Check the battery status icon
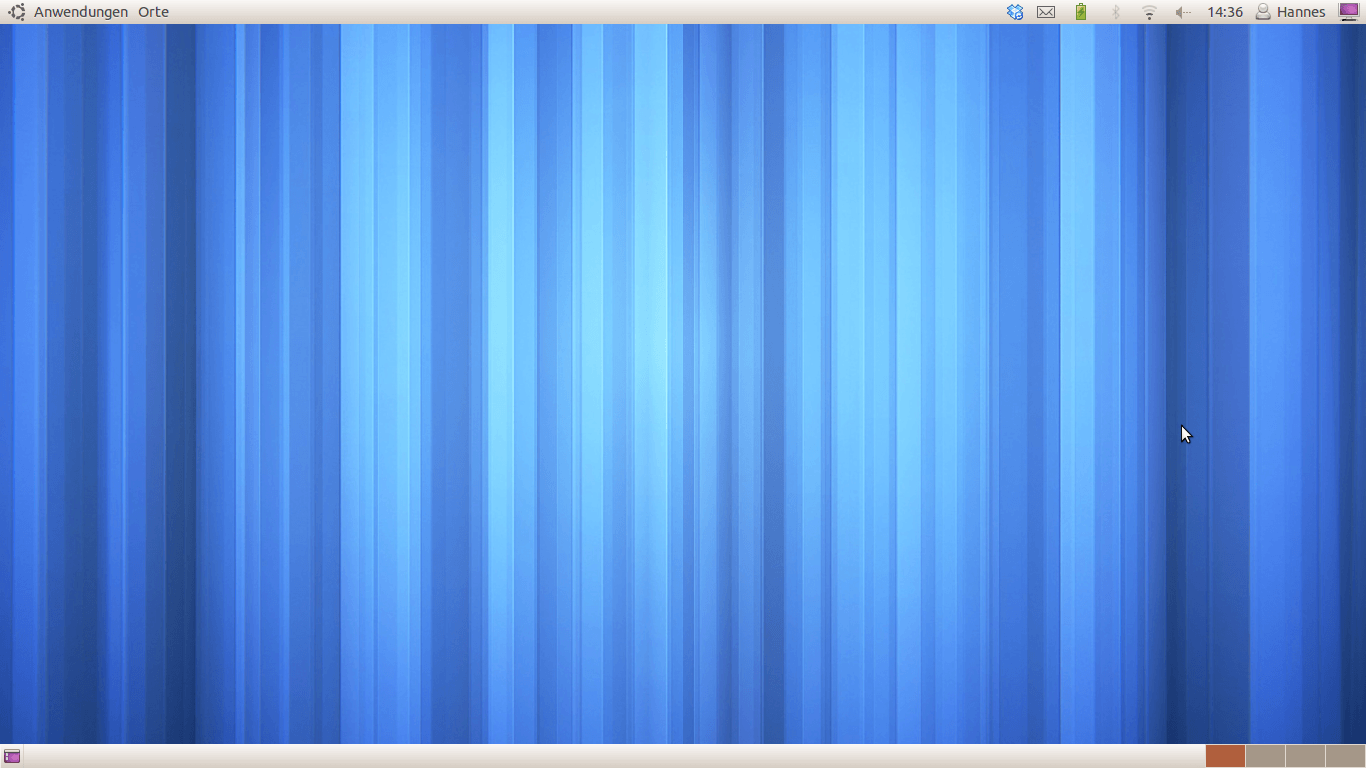1366x768 pixels. pos(1081,12)
